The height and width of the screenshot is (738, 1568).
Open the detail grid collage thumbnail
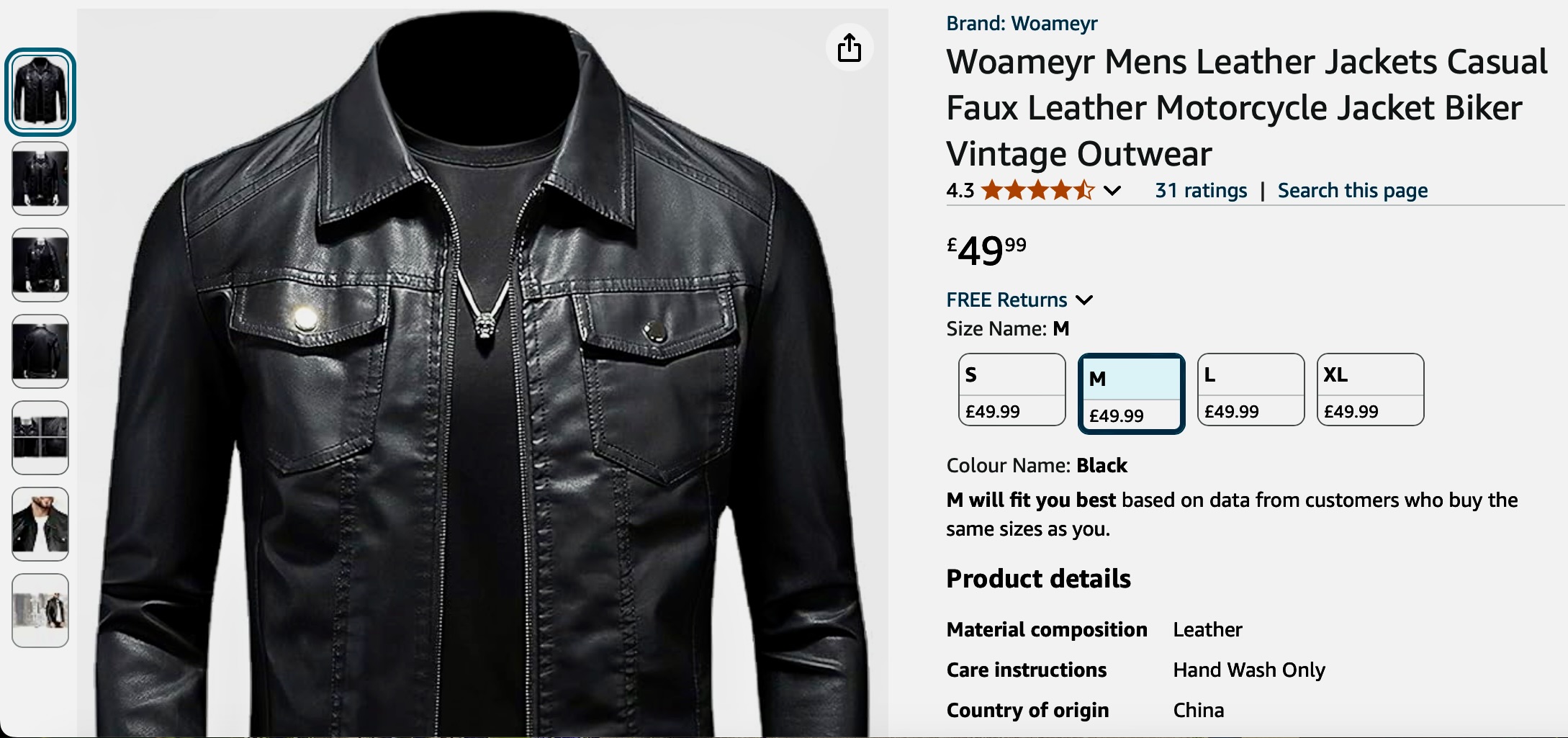[x=40, y=438]
